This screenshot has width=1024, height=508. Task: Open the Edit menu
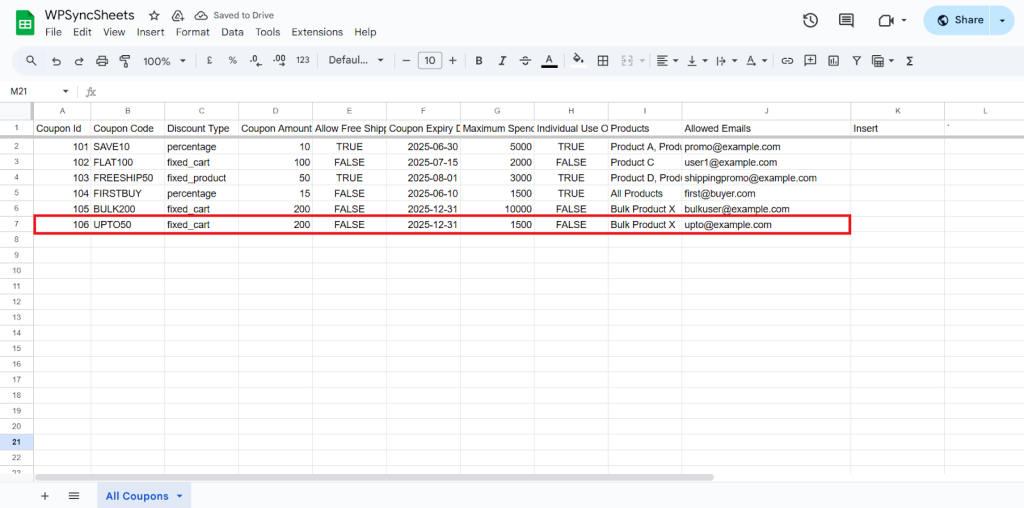(82, 32)
